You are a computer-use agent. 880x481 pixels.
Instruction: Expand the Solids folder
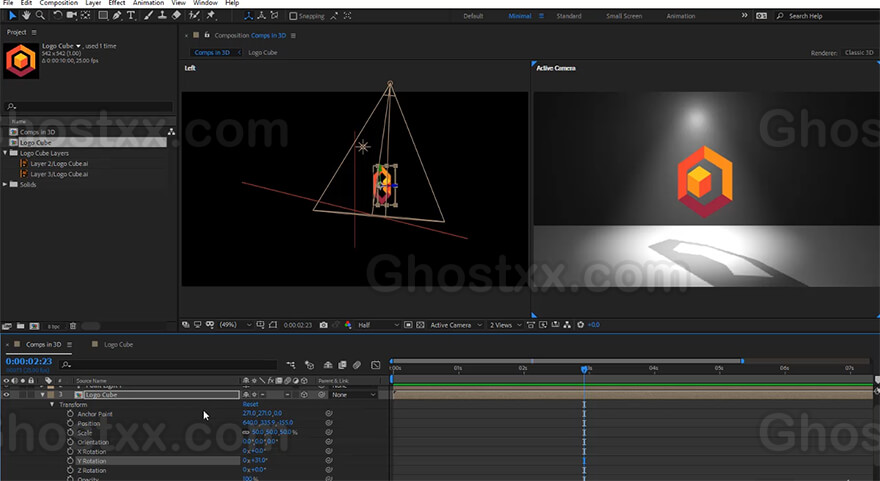[x=6, y=184]
